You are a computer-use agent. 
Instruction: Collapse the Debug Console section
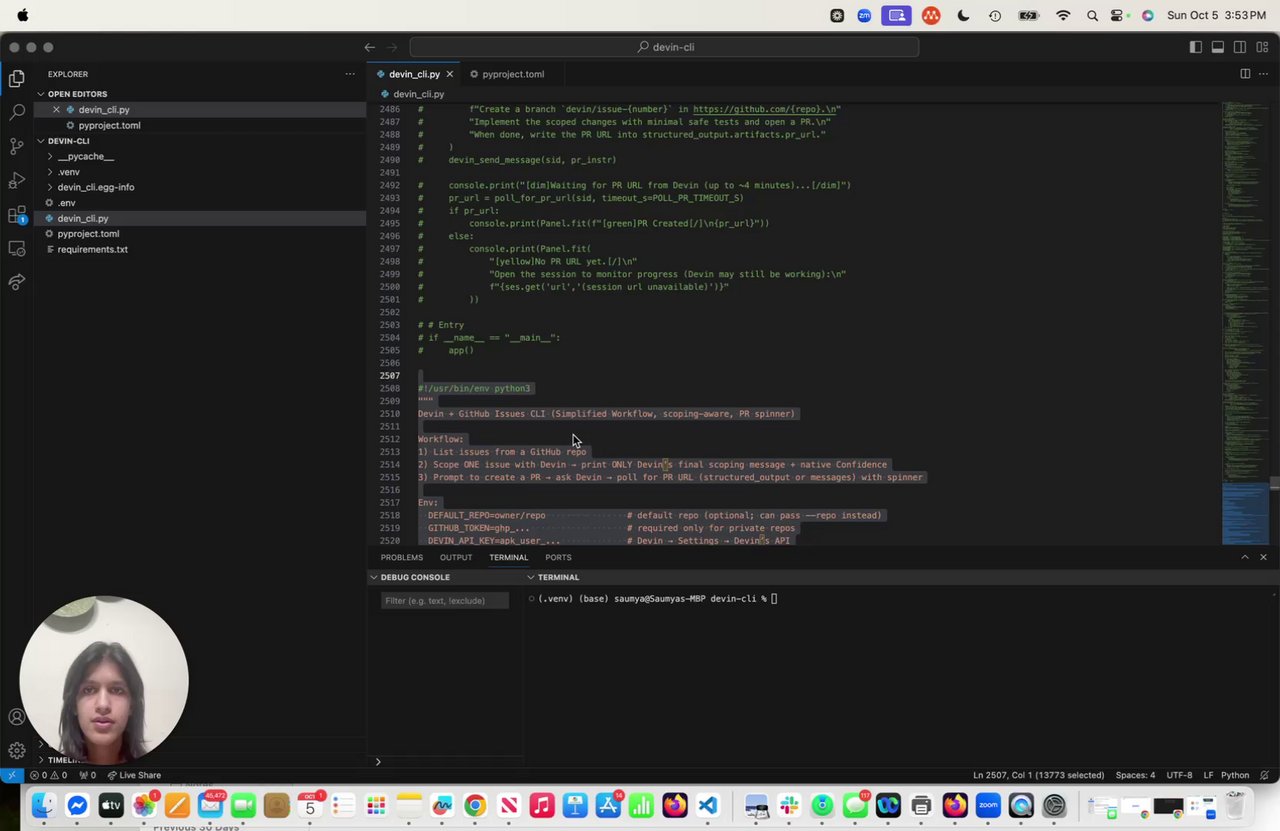[415, 577]
